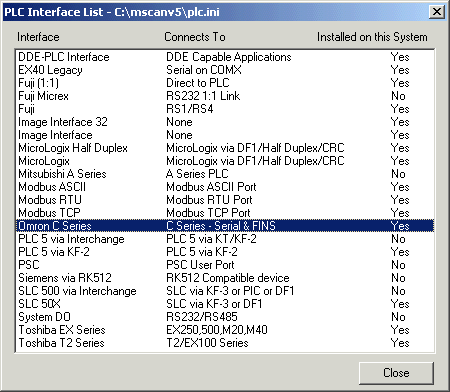Click 'No' status for Fuji Micrex
The width and height of the screenshot is (450, 392).
[x=398, y=96]
